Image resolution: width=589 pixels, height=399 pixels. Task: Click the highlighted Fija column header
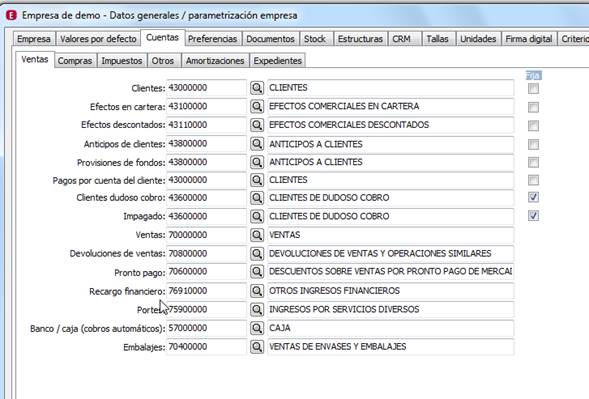point(533,76)
